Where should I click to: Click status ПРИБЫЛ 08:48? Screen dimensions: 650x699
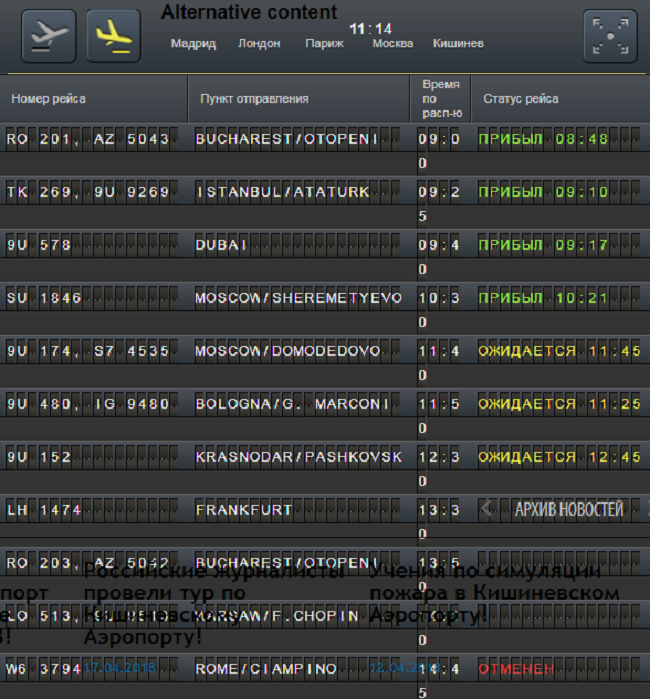click(543, 139)
